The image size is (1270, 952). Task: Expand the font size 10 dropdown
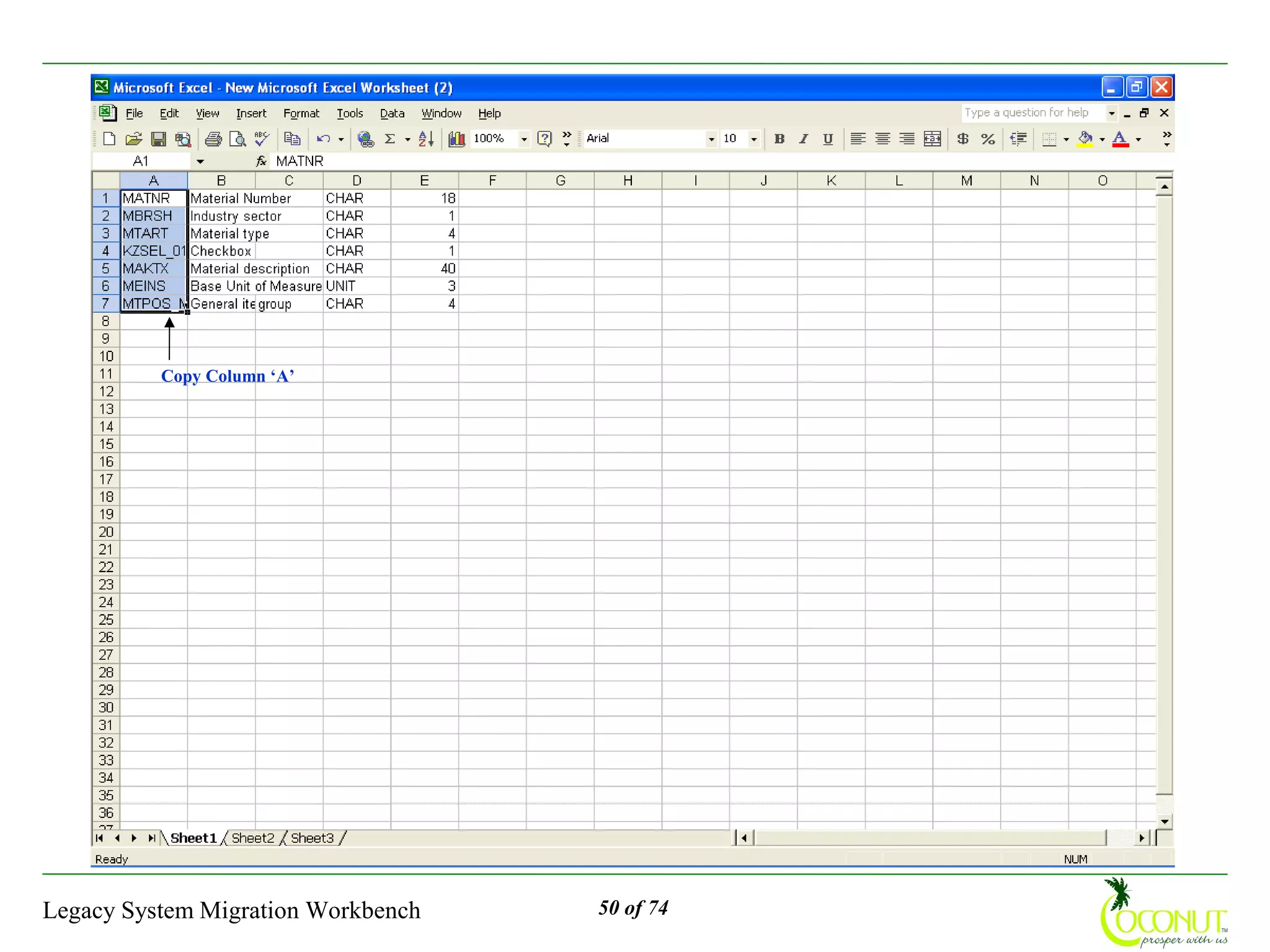[x=754, y=139]
